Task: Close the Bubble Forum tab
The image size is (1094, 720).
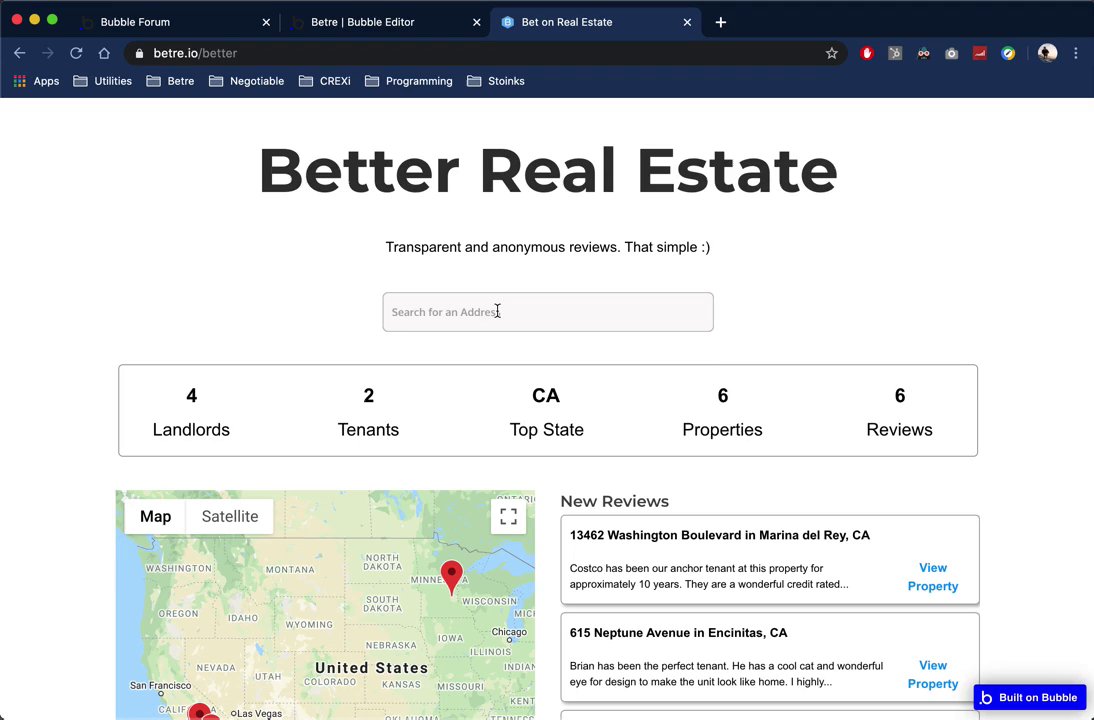Action: point(266,22)
